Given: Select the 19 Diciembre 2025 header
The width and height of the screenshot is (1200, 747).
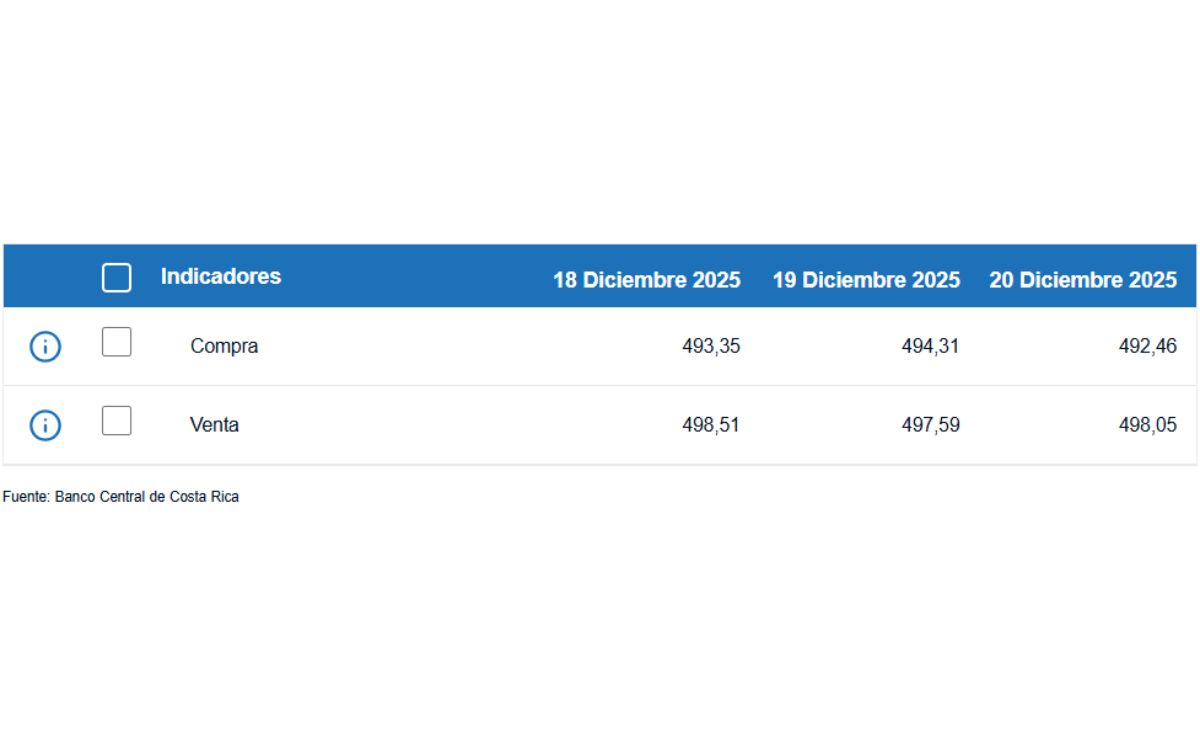Looking at the screenshot, I should (x=866, y=280).
